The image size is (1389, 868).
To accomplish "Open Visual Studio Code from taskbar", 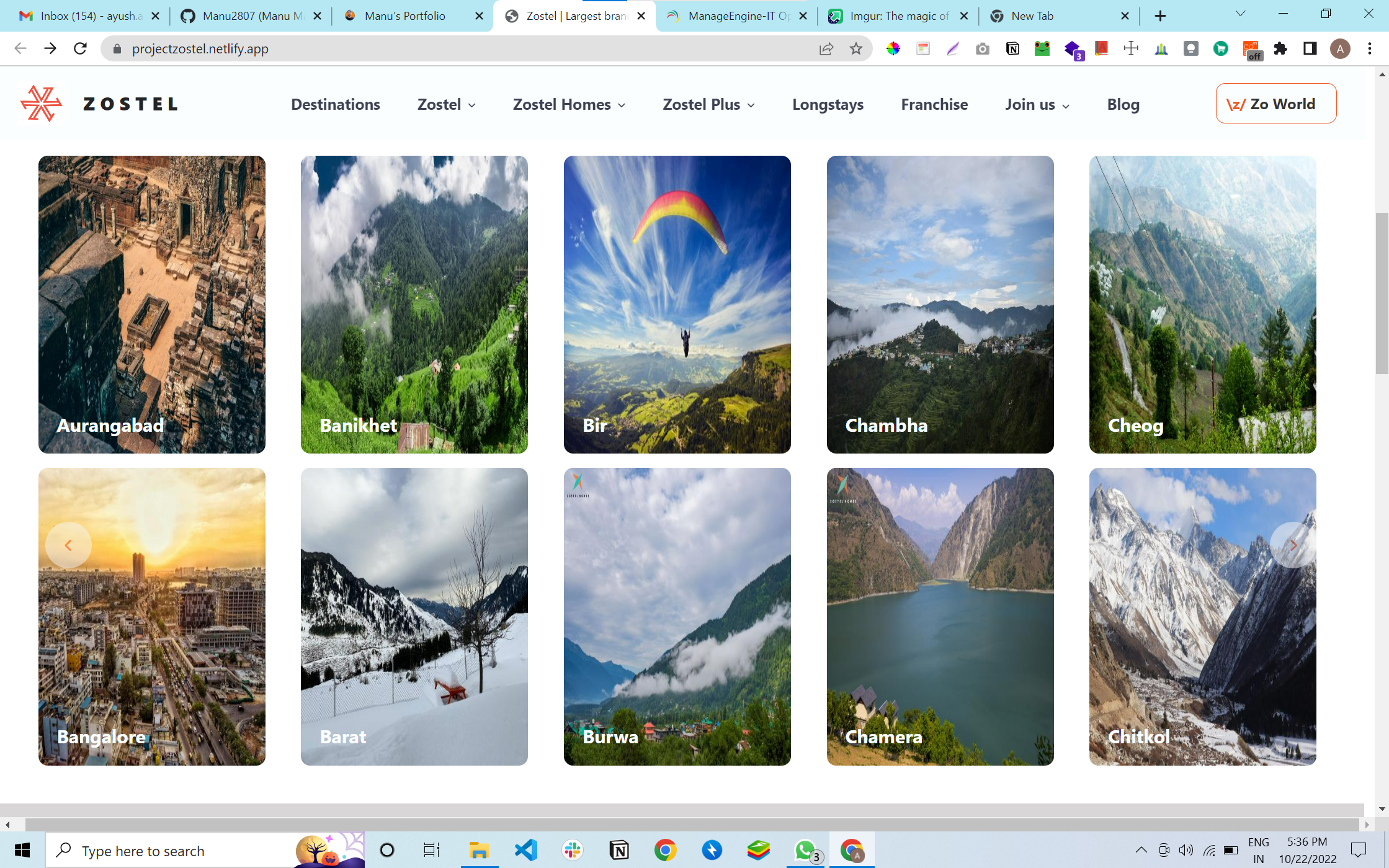I will [526, 850].
